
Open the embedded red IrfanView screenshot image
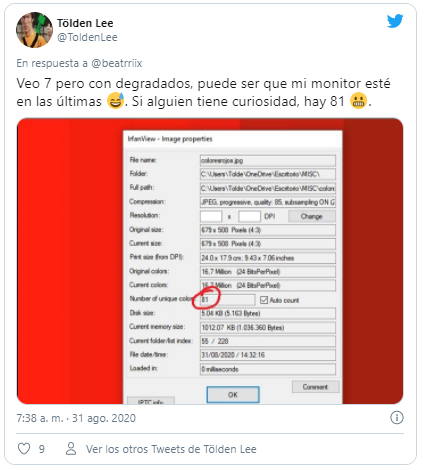point(210,261)
